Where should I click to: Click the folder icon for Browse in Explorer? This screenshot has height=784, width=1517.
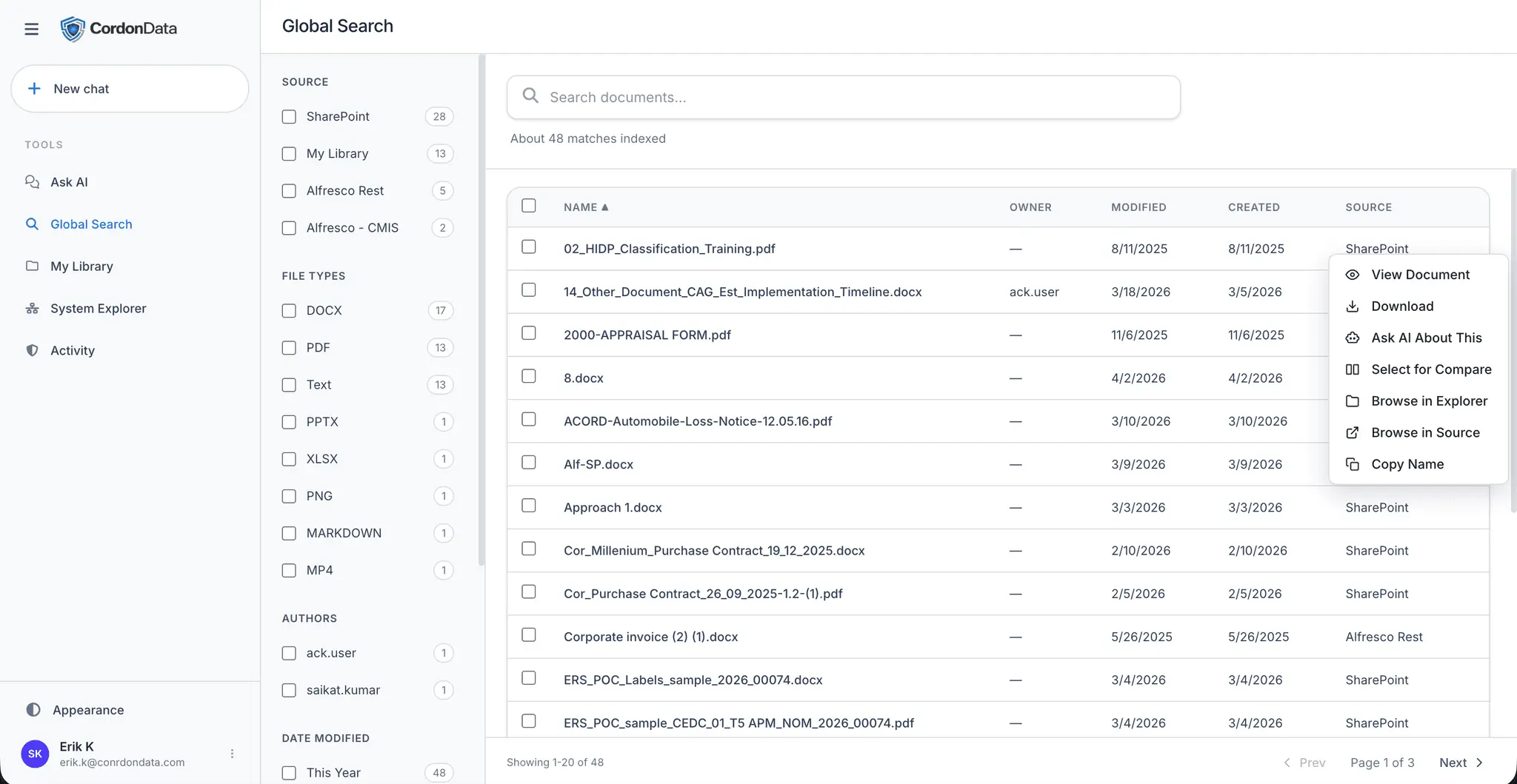tap(1352, 401)
